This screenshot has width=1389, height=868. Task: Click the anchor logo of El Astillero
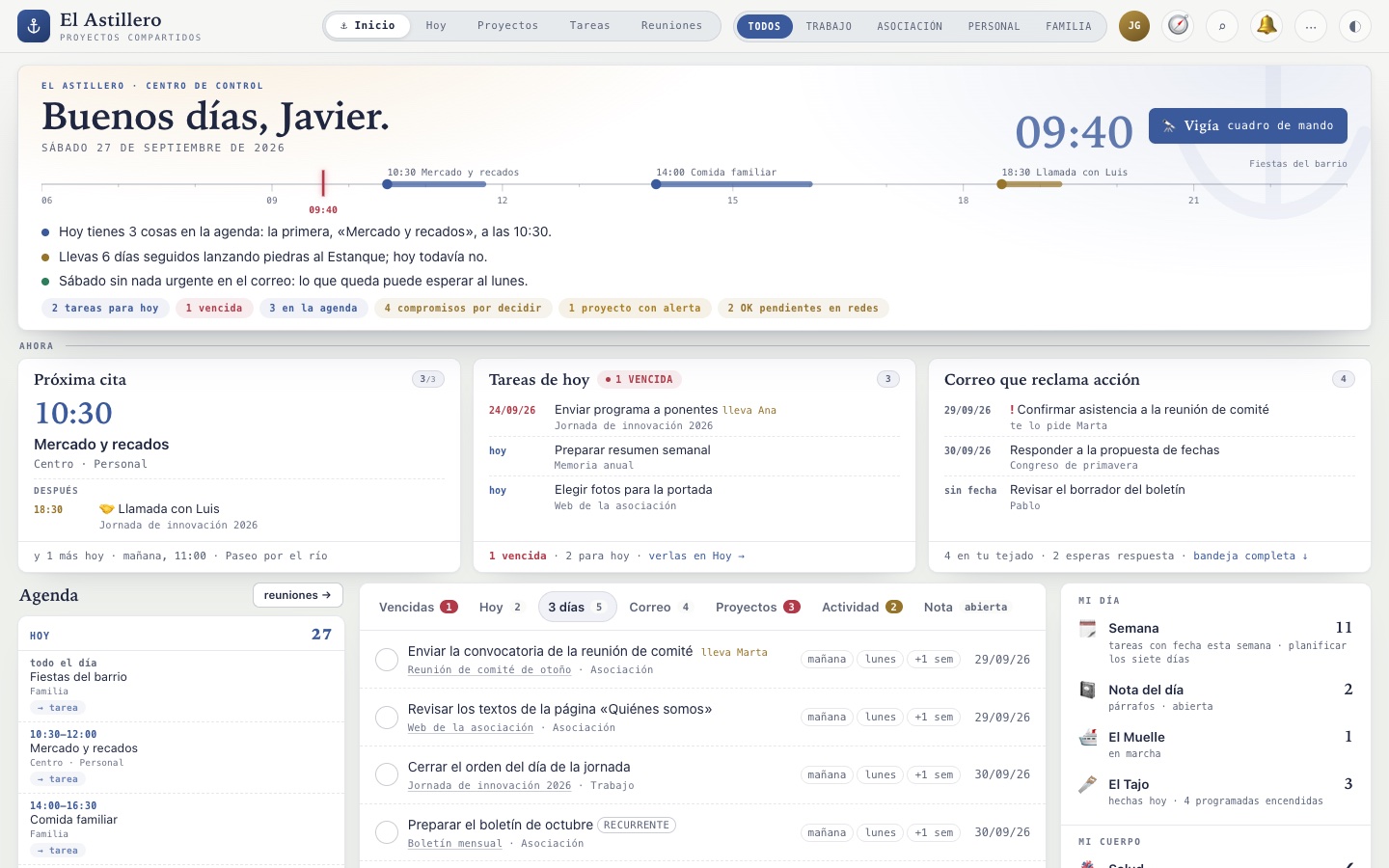click(34, 26)
